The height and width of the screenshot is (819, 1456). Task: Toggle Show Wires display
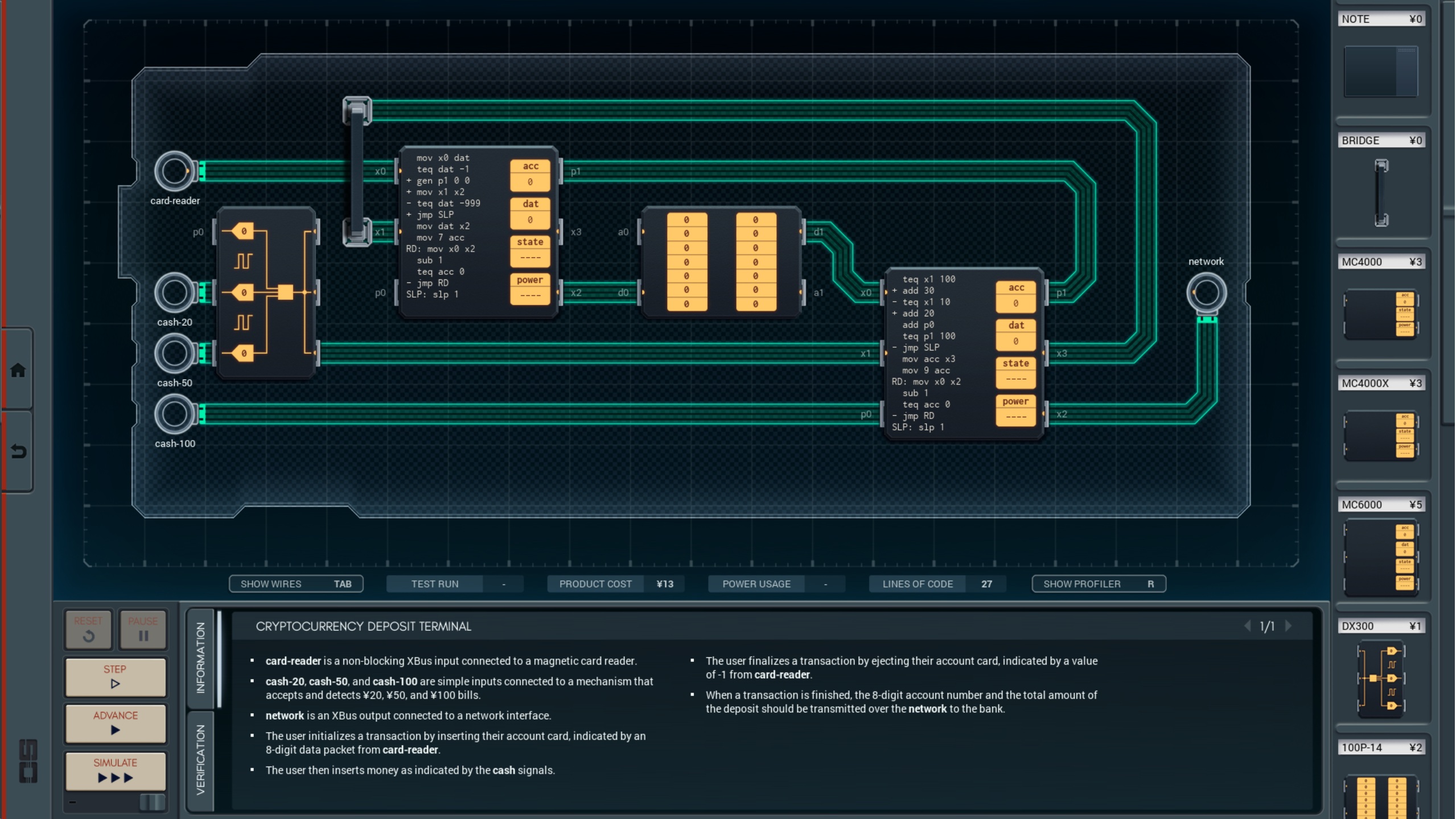(x=295, y=584)
